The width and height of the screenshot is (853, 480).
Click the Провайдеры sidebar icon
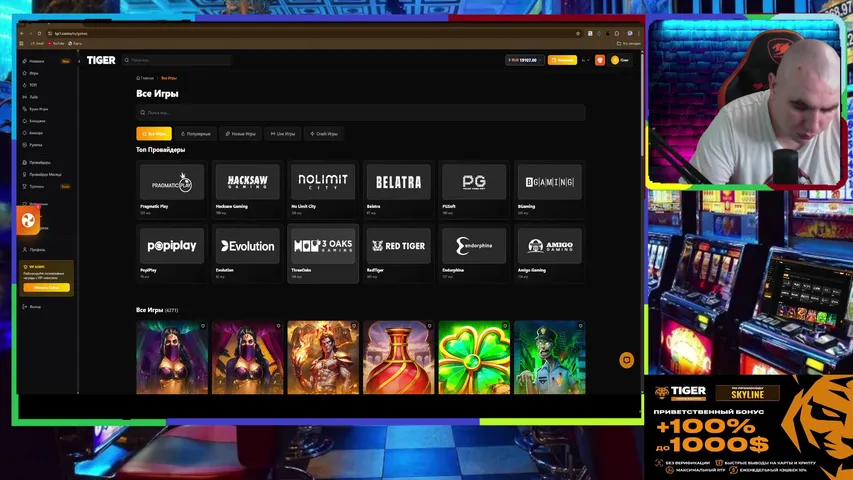point(24,162)
